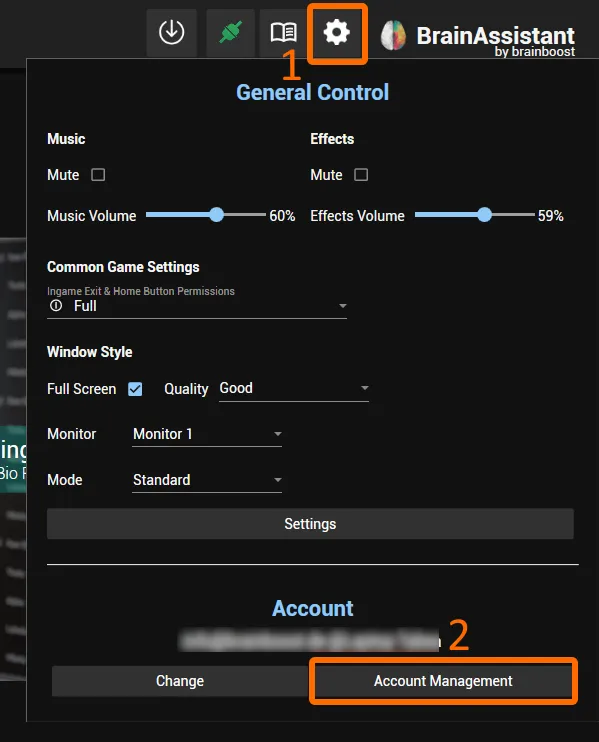
Task: Adjust the Music Volume slider
Action: pos(206,215)
